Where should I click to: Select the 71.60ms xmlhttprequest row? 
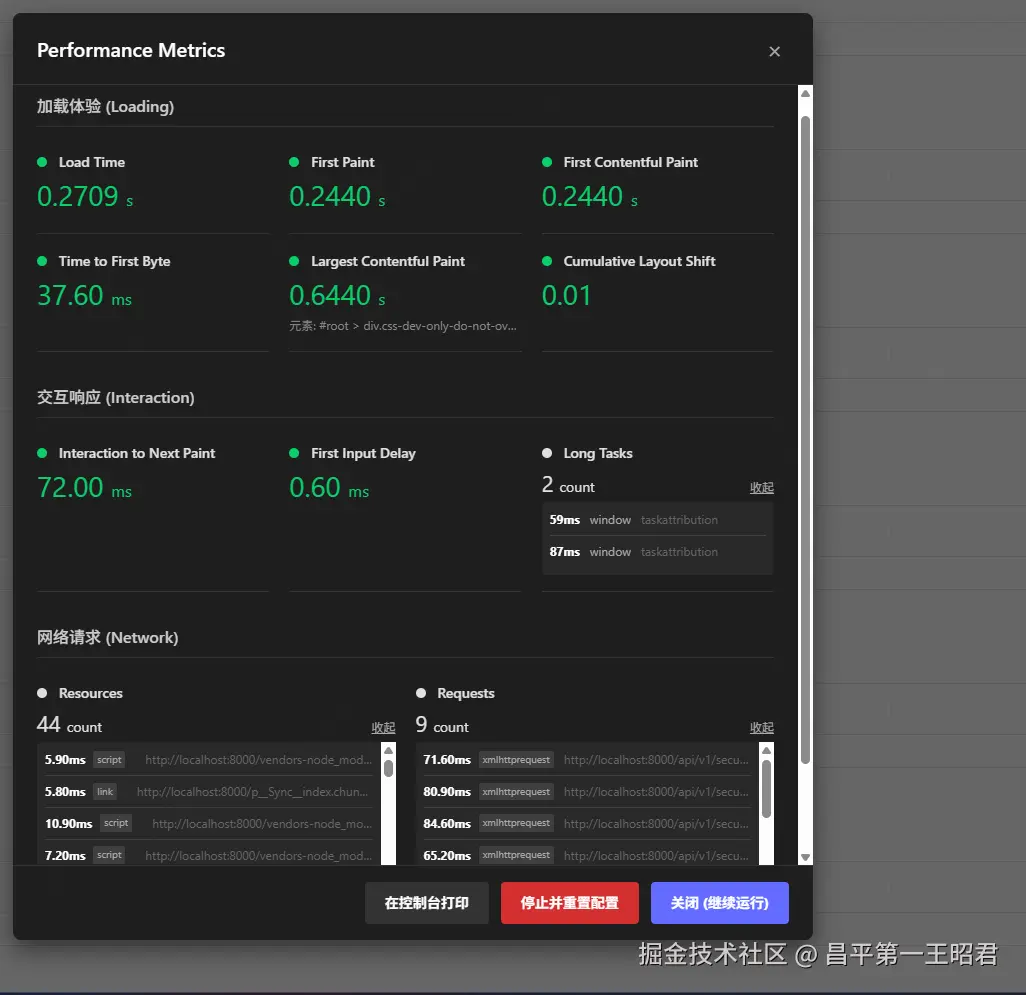(586, 759)
